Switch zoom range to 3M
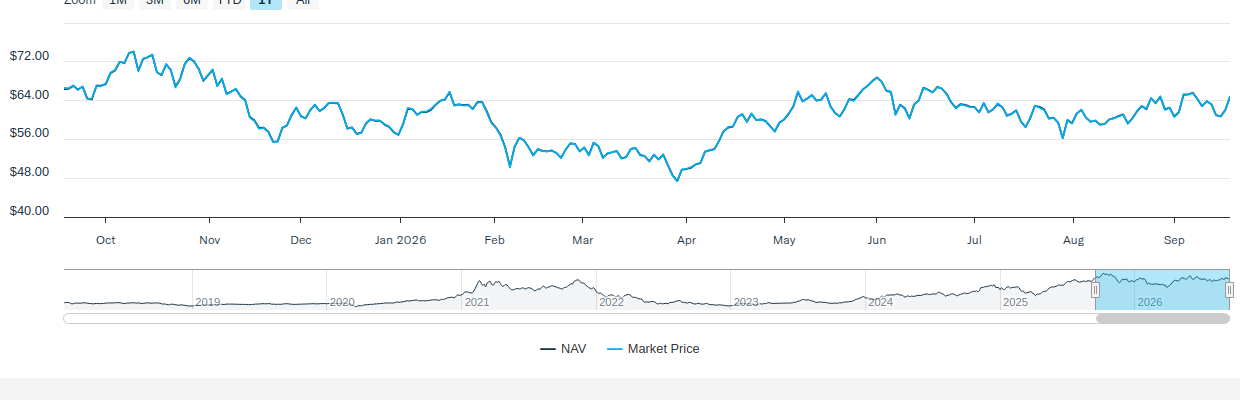The image size is (1240, 400). 154,3
